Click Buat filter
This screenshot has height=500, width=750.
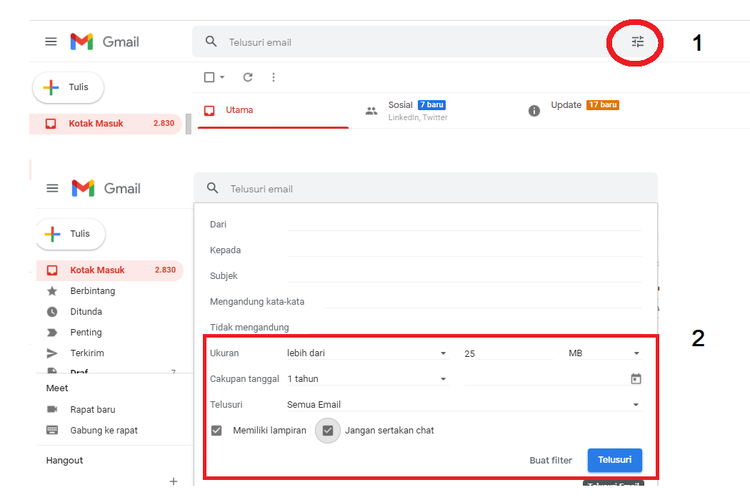(551, 460)
